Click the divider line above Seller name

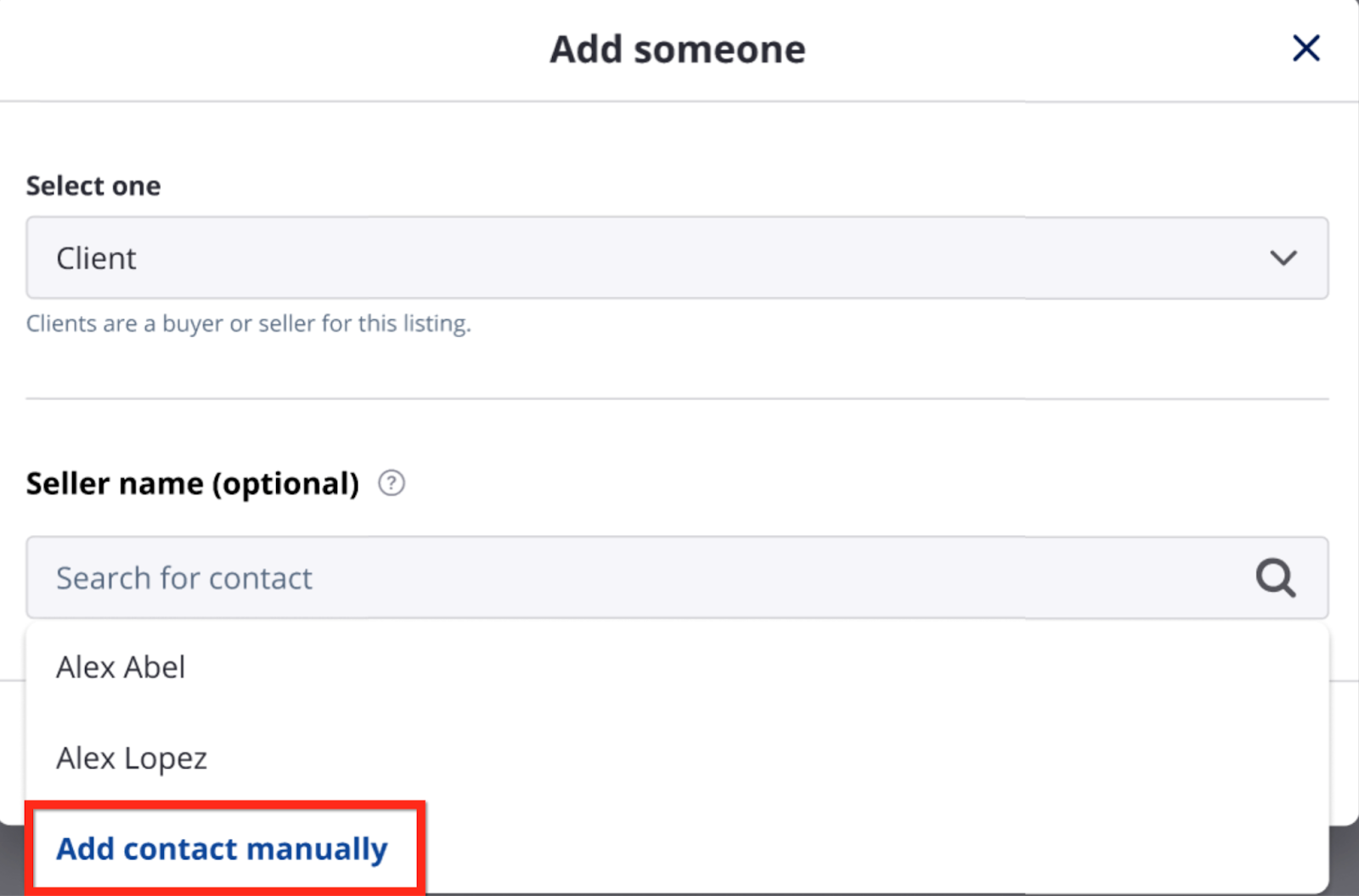[676, 398]
